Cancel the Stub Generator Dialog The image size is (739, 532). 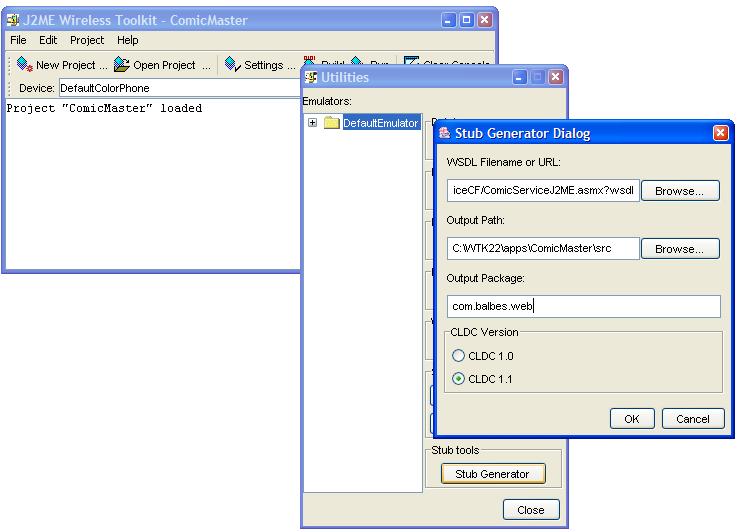pos(693,418)
